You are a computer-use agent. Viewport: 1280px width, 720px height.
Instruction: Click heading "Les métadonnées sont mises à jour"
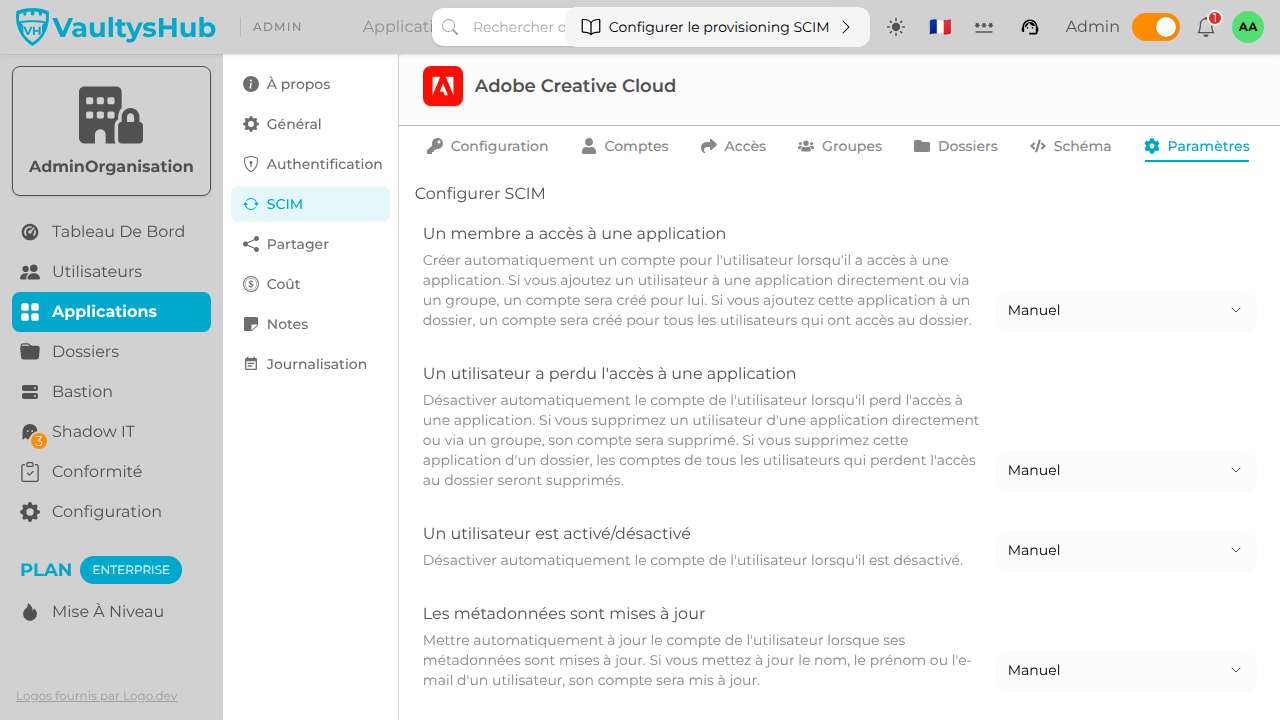564,614
